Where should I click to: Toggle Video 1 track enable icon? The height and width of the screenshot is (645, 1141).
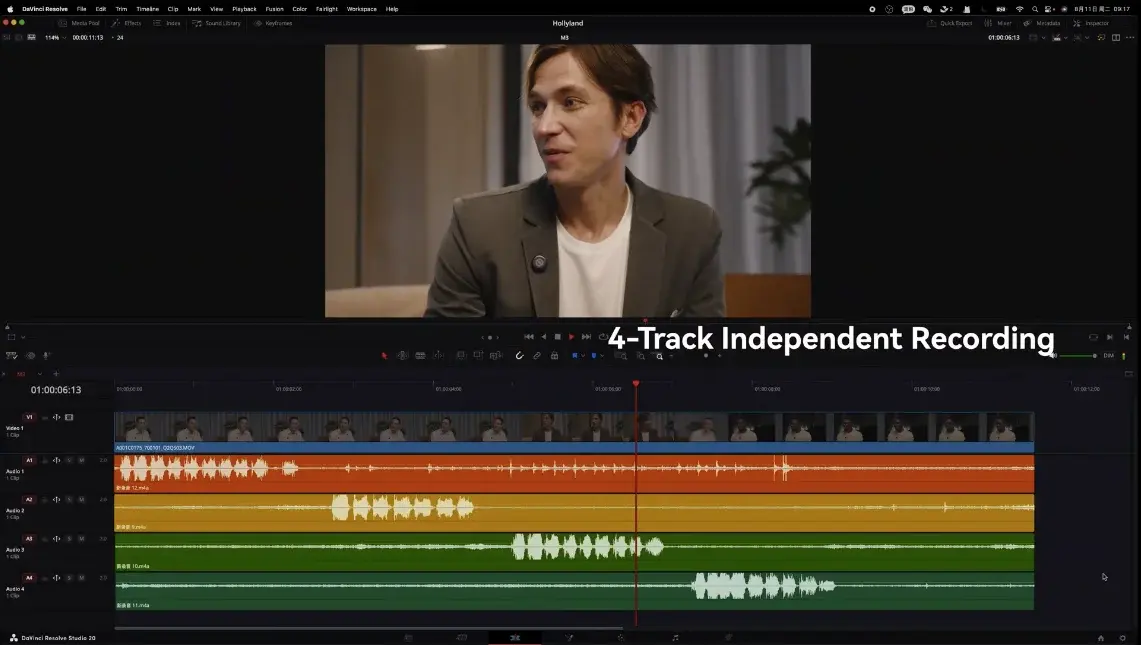pos(69,418)
